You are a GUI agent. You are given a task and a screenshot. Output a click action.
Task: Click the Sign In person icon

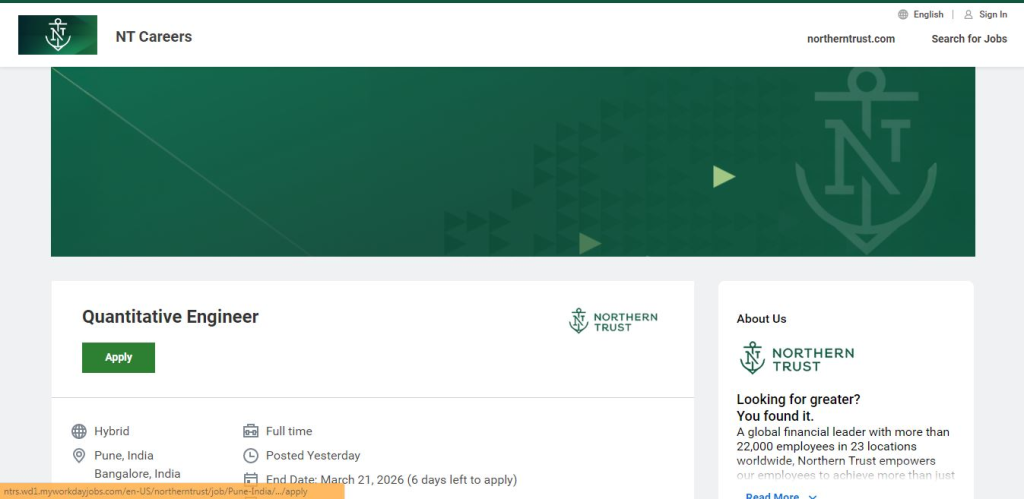968,14
